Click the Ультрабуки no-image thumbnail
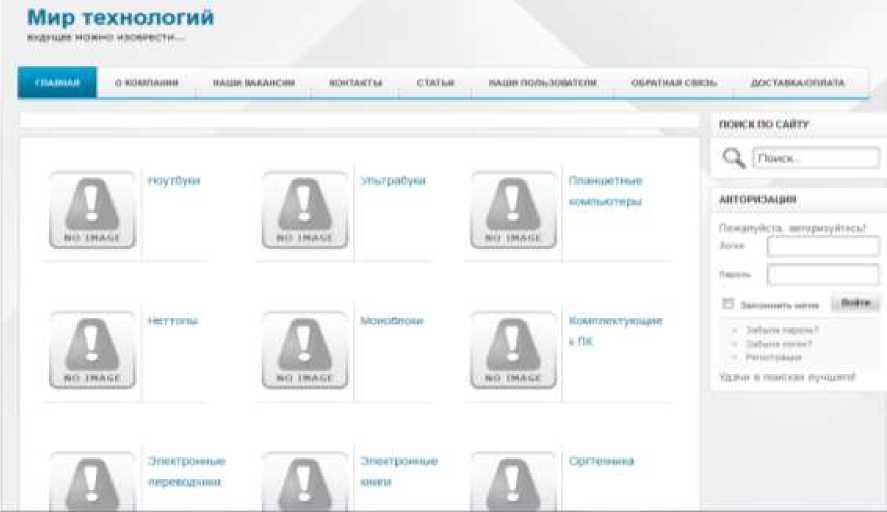This screenshot has width=887, height=512. [305, 210]
